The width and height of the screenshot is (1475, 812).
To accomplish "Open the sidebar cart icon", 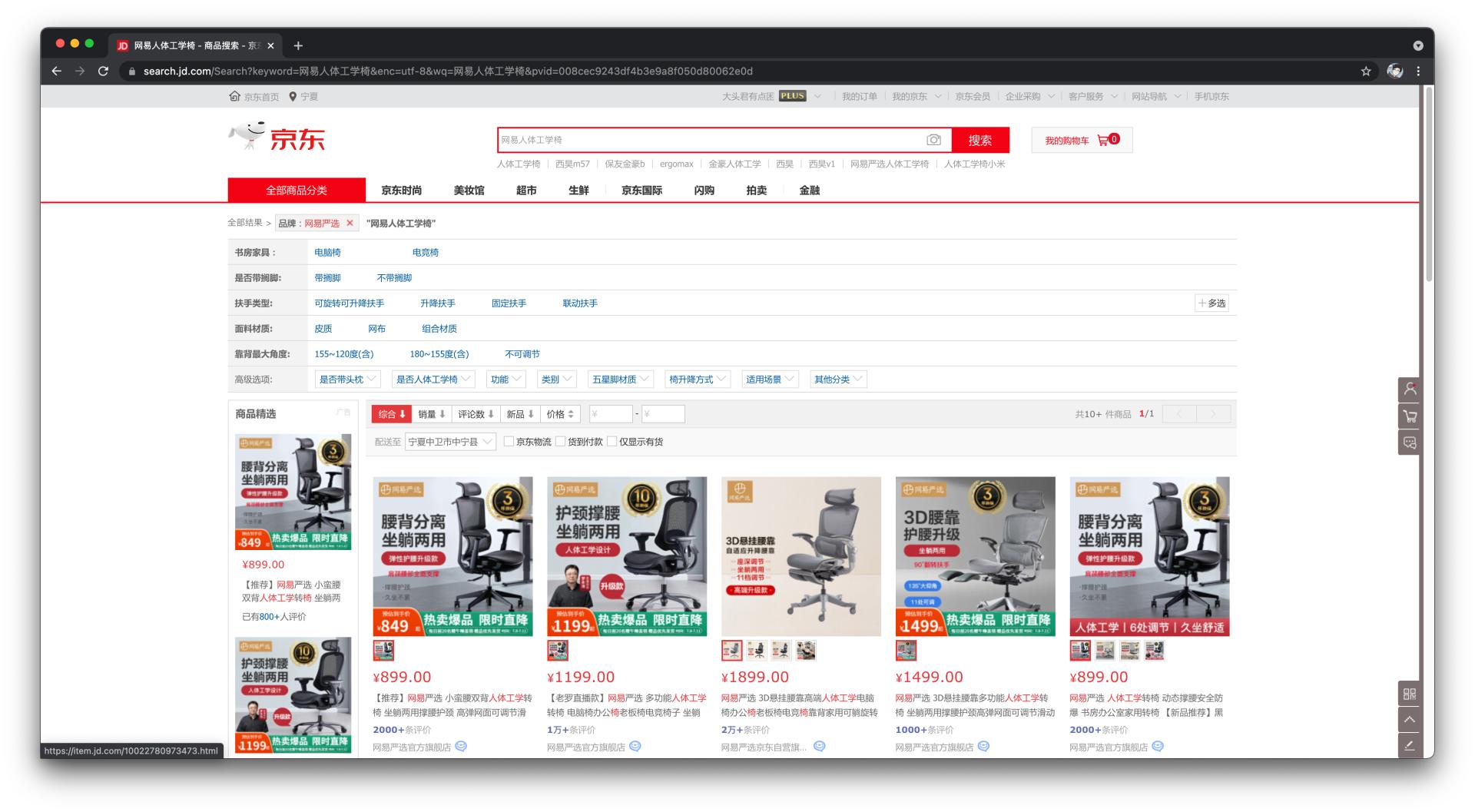I will [x=1410, y=416].
